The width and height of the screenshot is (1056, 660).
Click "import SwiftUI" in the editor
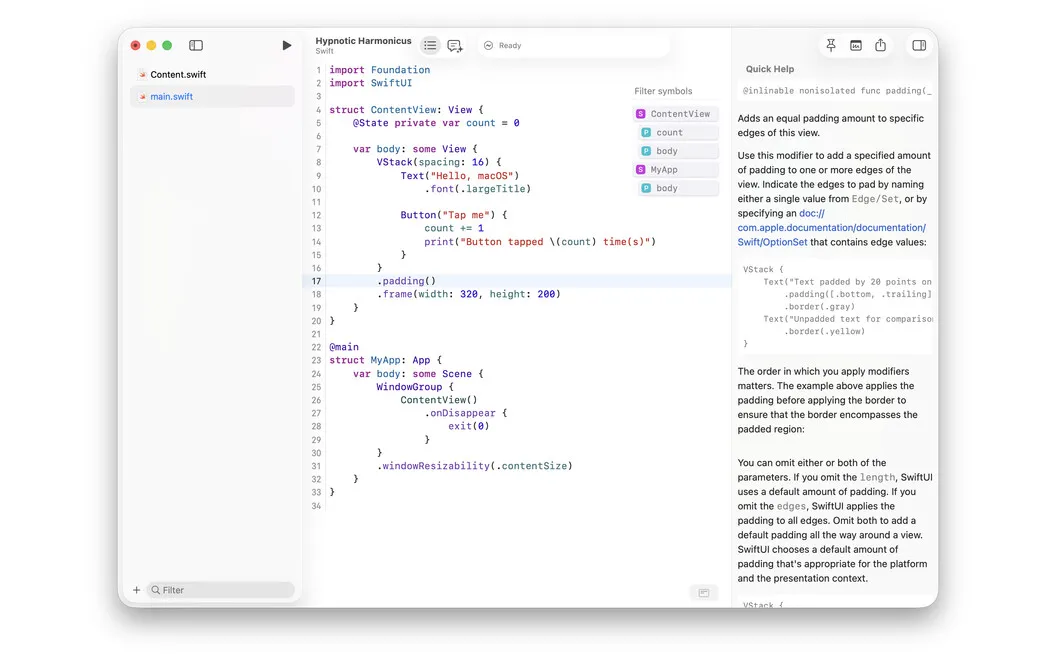370,83
